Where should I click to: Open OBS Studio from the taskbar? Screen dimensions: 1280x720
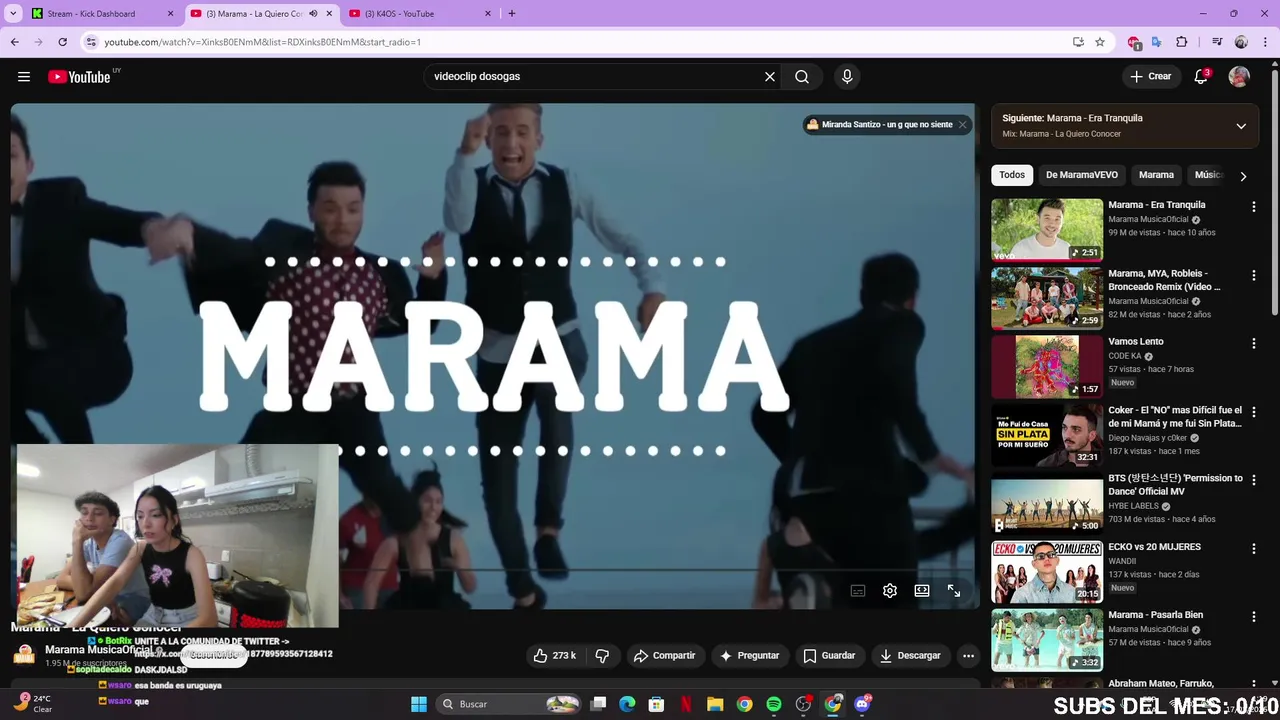pyautogui.click(x=803, y=704)
